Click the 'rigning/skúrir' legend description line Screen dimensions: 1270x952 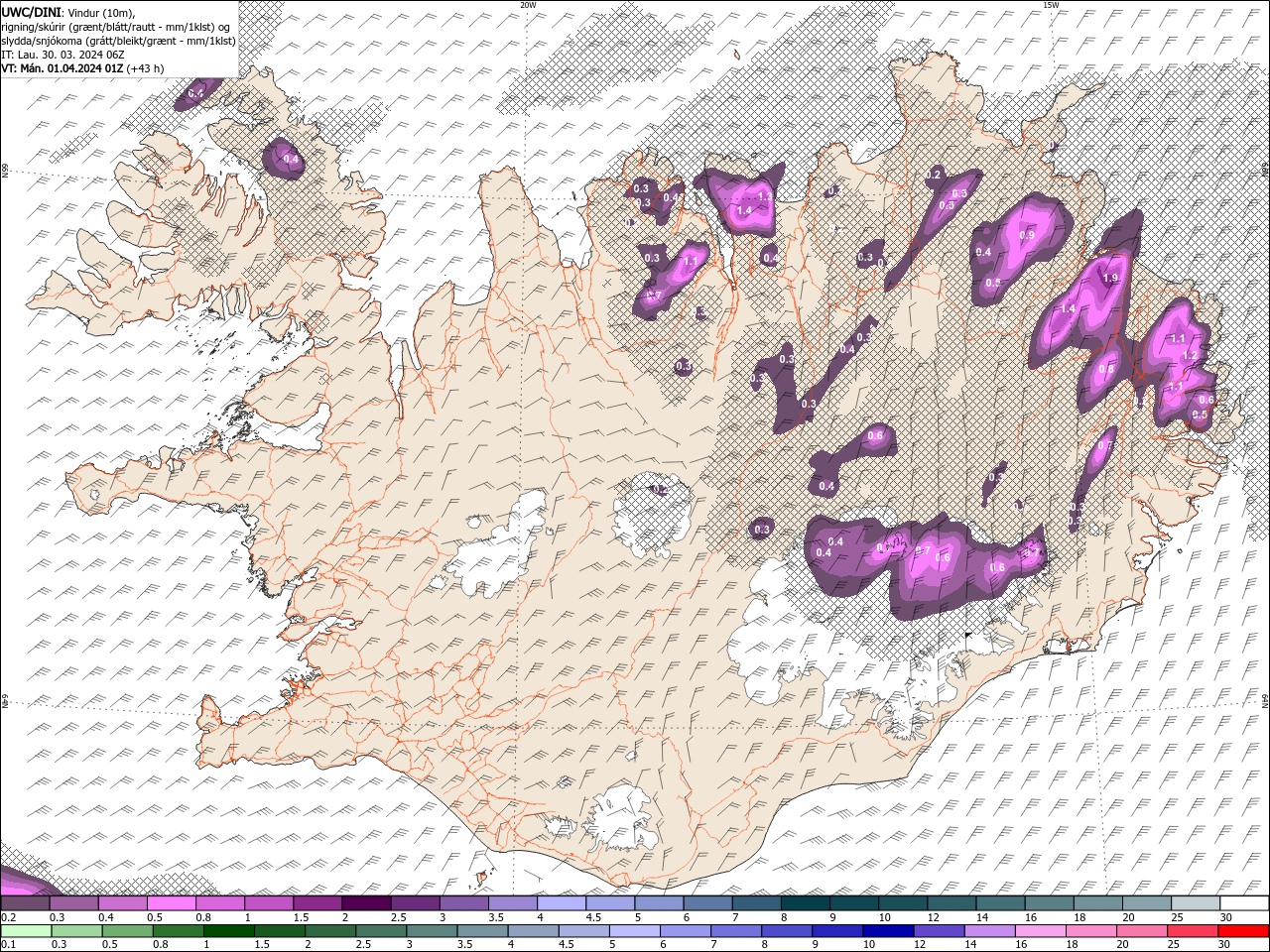click(x=115, y=27)
